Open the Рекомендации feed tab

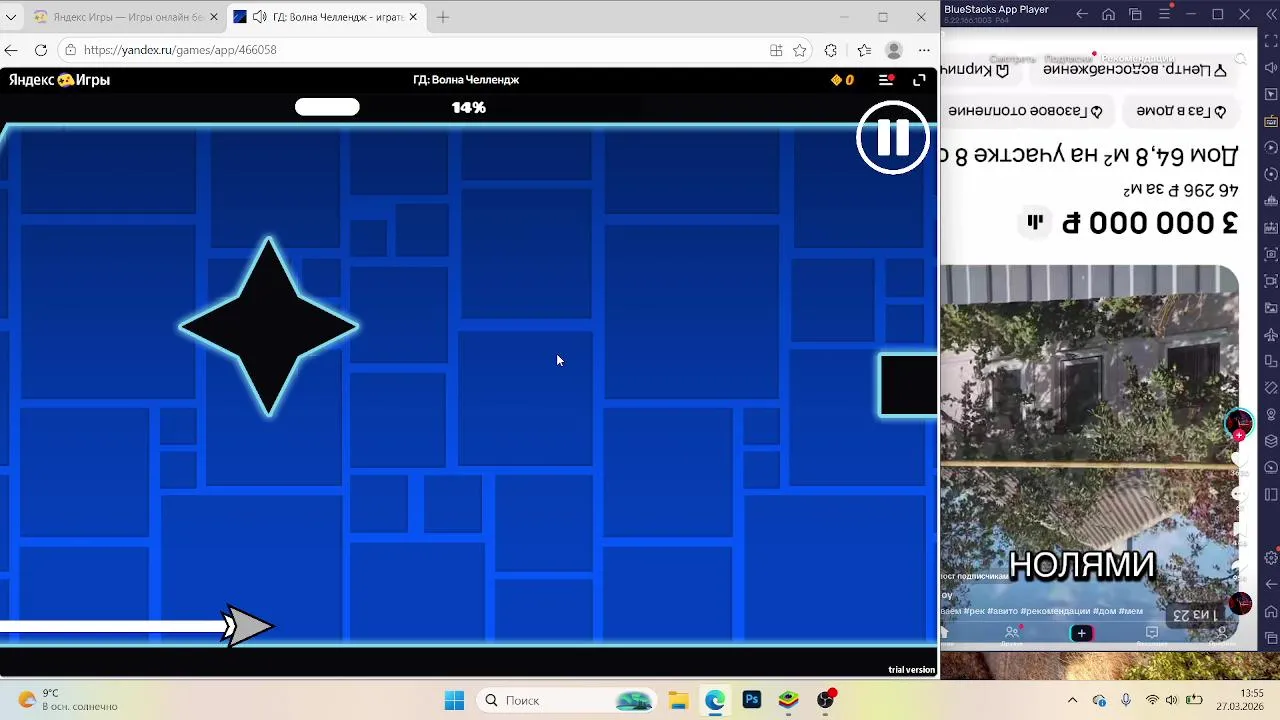[x=1136, y=59]
